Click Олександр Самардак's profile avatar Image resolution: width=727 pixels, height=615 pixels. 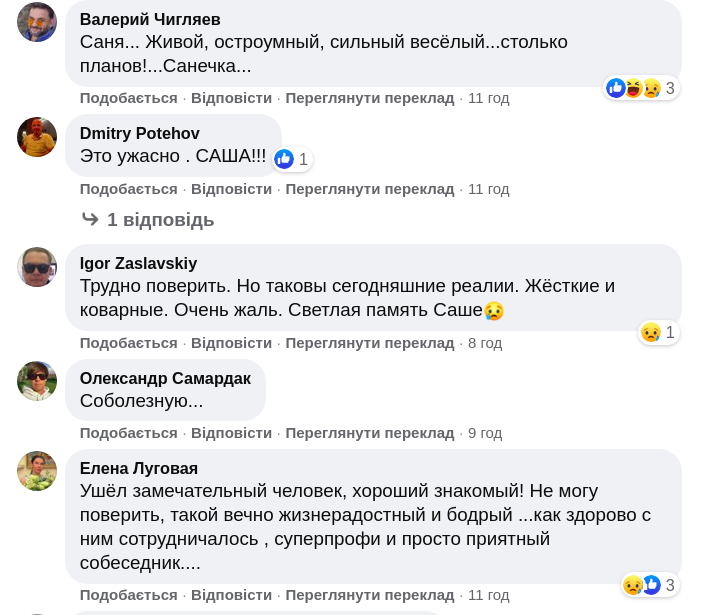(x=37, y=381)
